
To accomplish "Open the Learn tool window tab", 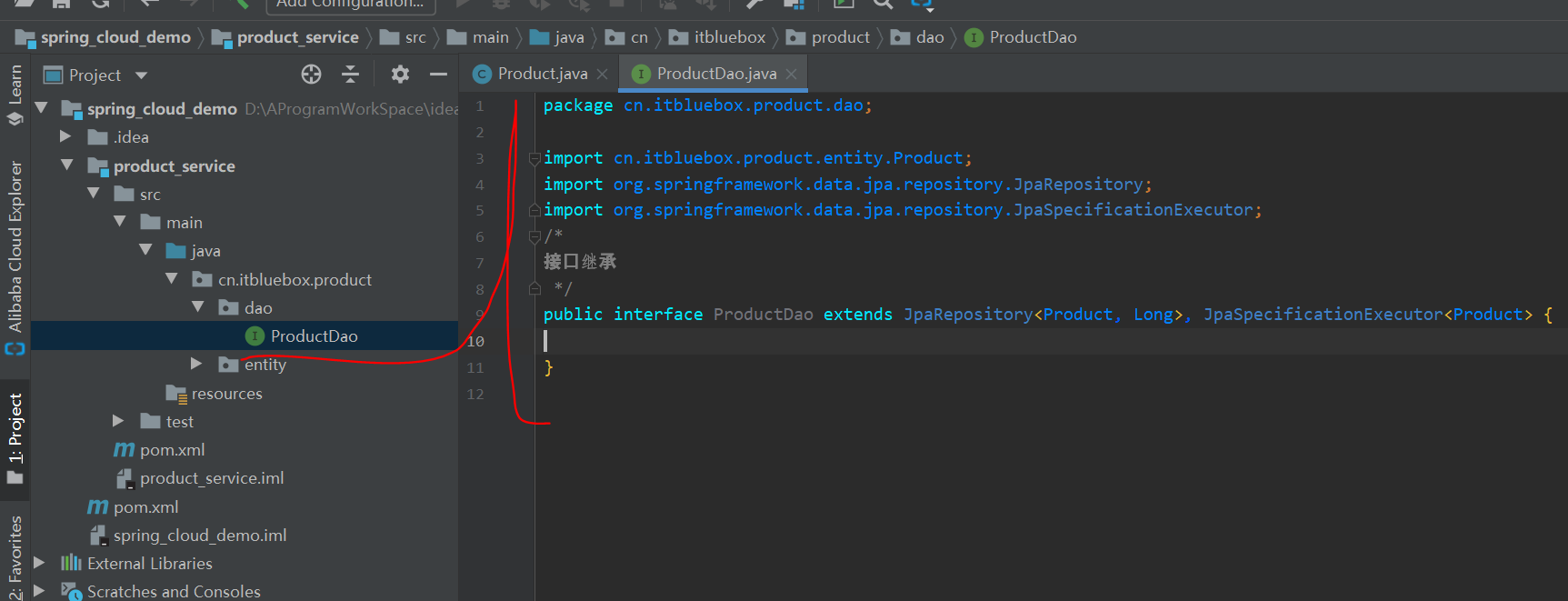I will pyautogui.click(x=15, y=94).
